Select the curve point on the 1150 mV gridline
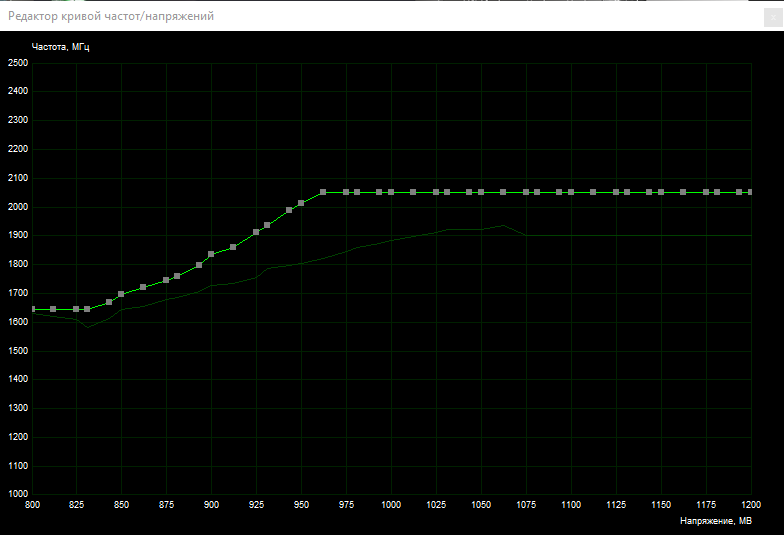The image size is (784, 535). pos(661,192)
